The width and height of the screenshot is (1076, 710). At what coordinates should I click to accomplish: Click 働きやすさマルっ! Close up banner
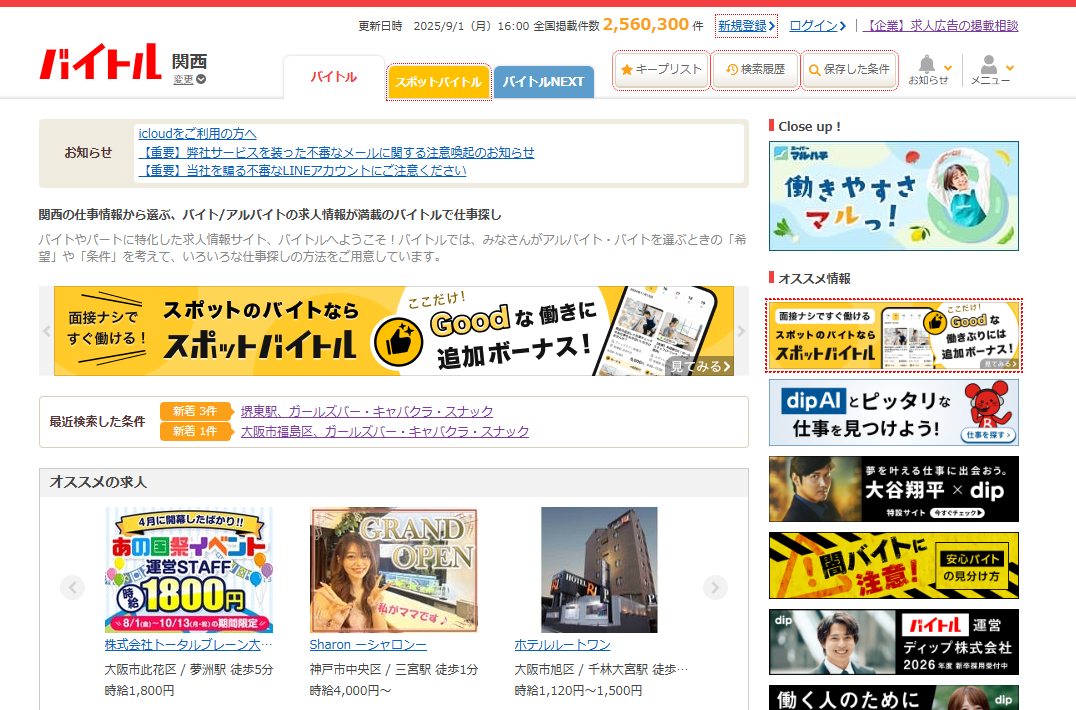[893, 196]
